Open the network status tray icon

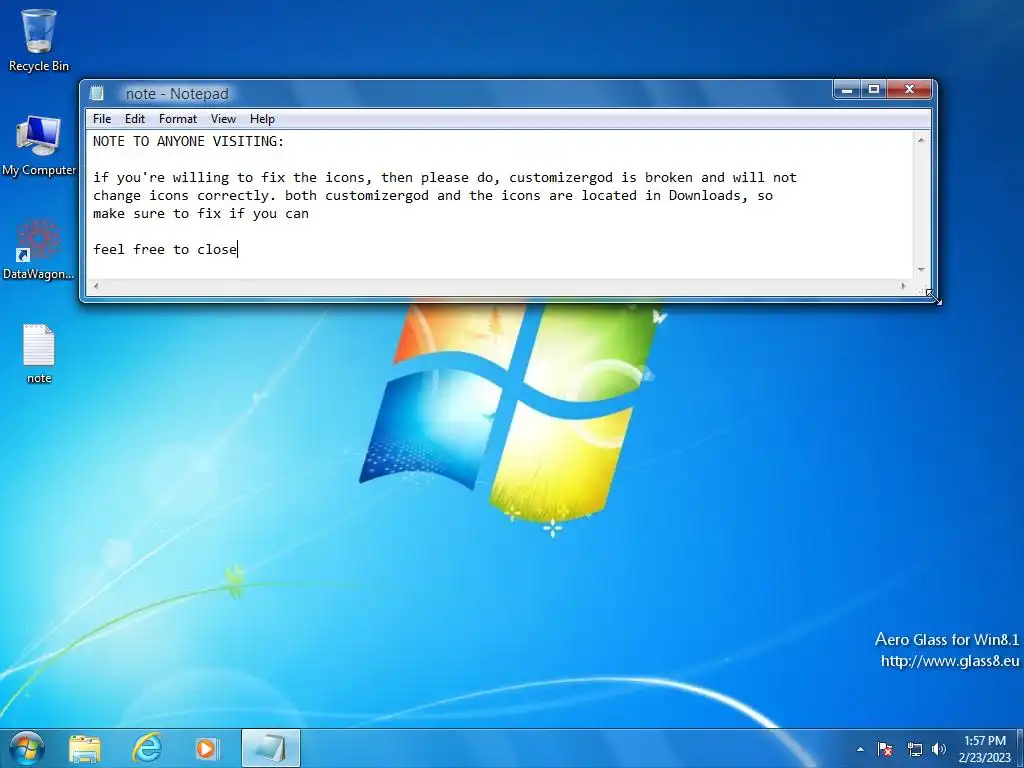coord(914,749)
